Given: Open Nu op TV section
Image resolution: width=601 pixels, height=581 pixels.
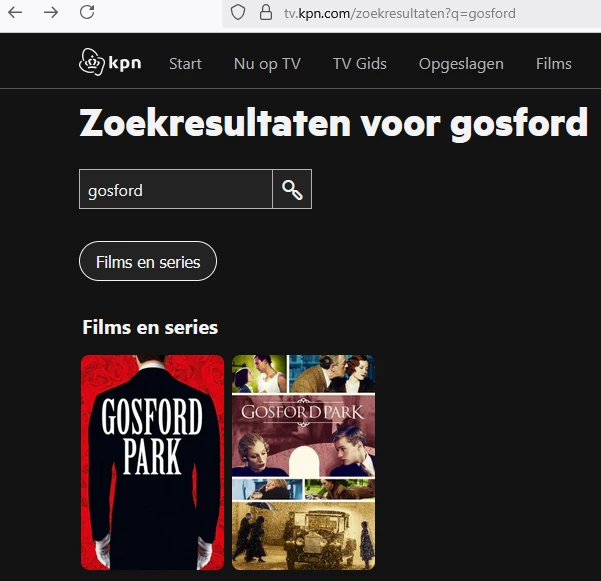Looking at the screenshot, I should 267,64.
